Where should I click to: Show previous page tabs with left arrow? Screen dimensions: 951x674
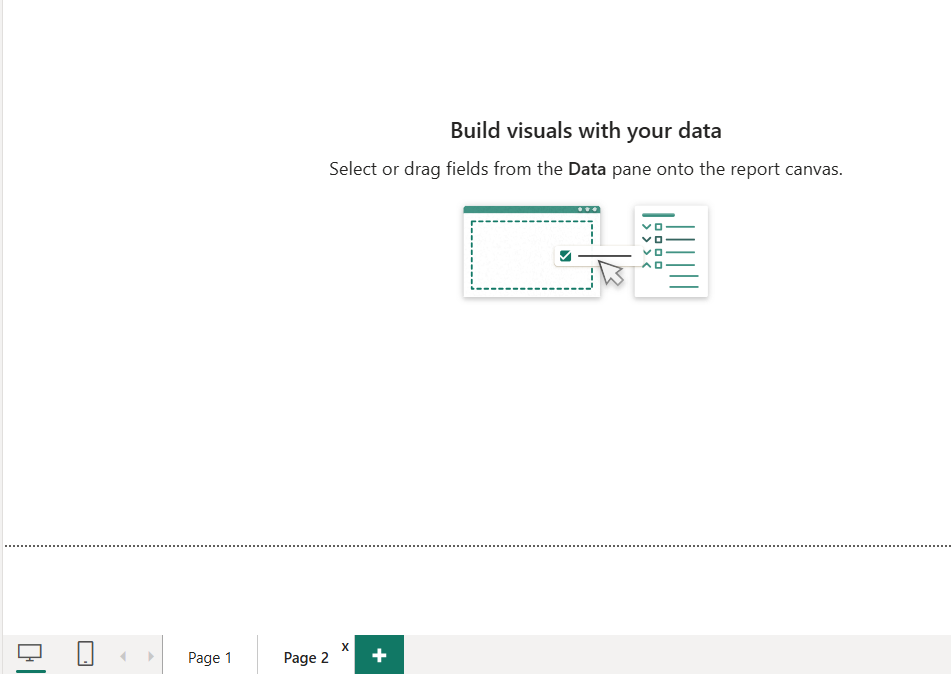[123, 656]
